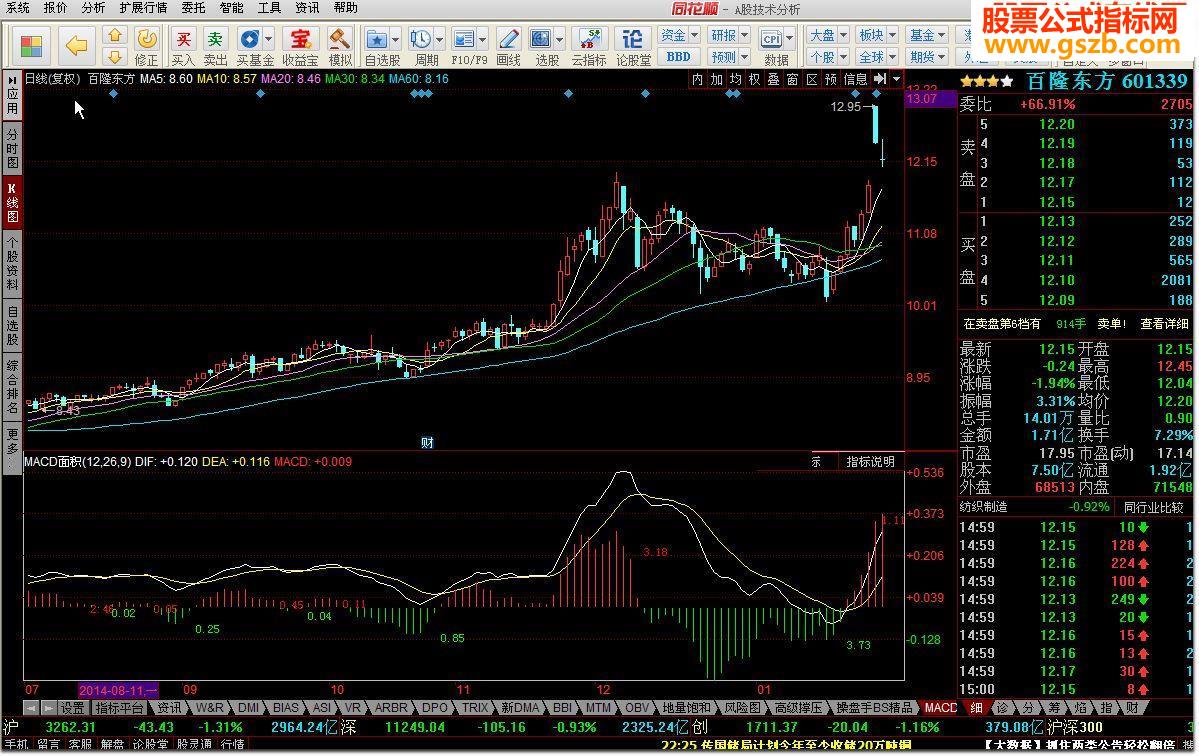Expand the chart toolbar dropdown triangle

coord(897,79)
